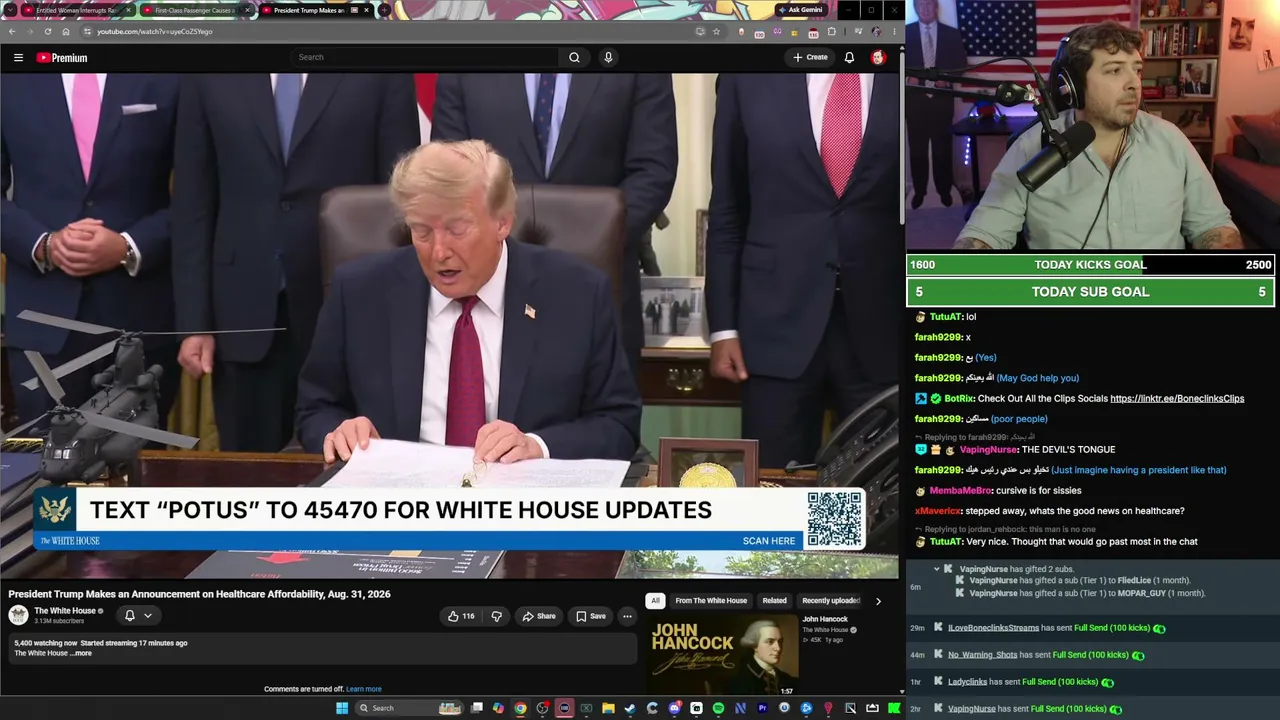Open the YouTube guide hamburger menu
This screenshot has width=1280, height=720.
click(18, 58)
